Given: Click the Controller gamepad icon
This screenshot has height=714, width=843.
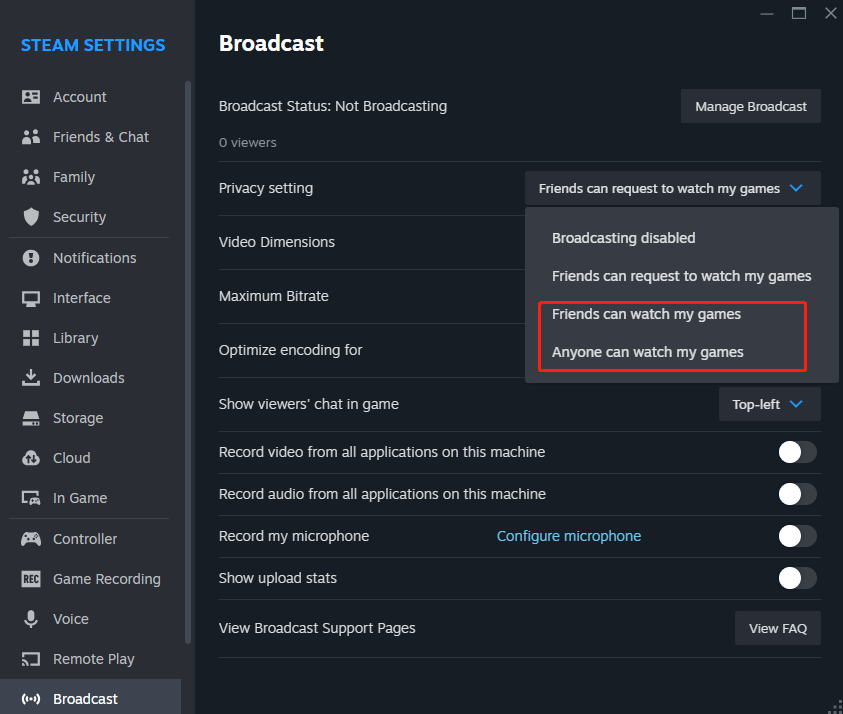Looking at the screenshot, I should [x=31, y=539].
